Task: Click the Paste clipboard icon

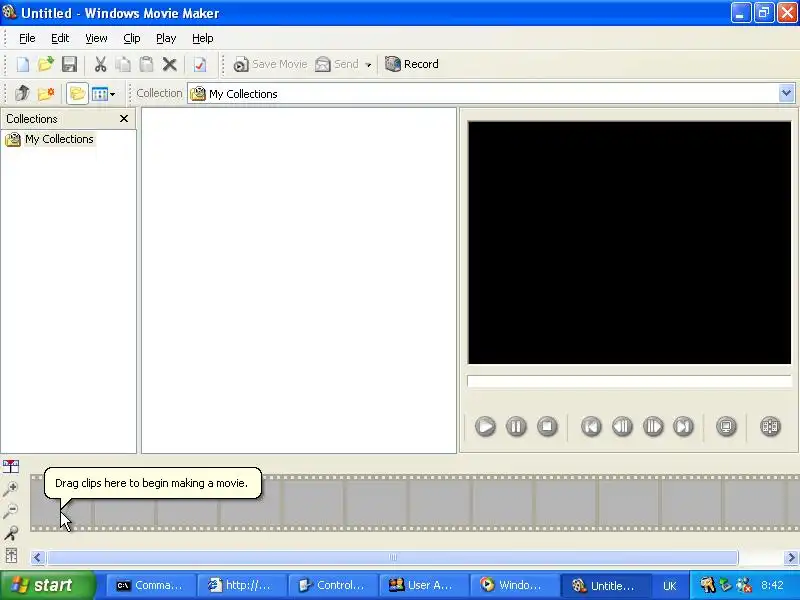Action: pyautogui.click(x=146, y=64)
